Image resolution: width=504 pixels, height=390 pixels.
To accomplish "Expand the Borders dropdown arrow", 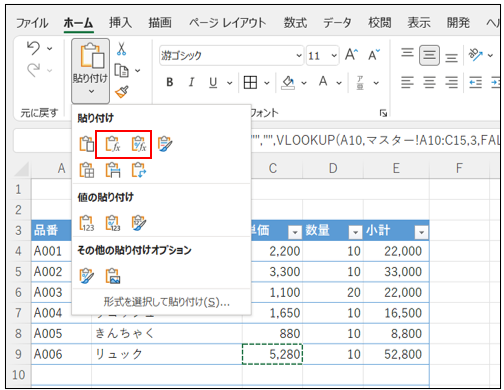I will (267, 83).
